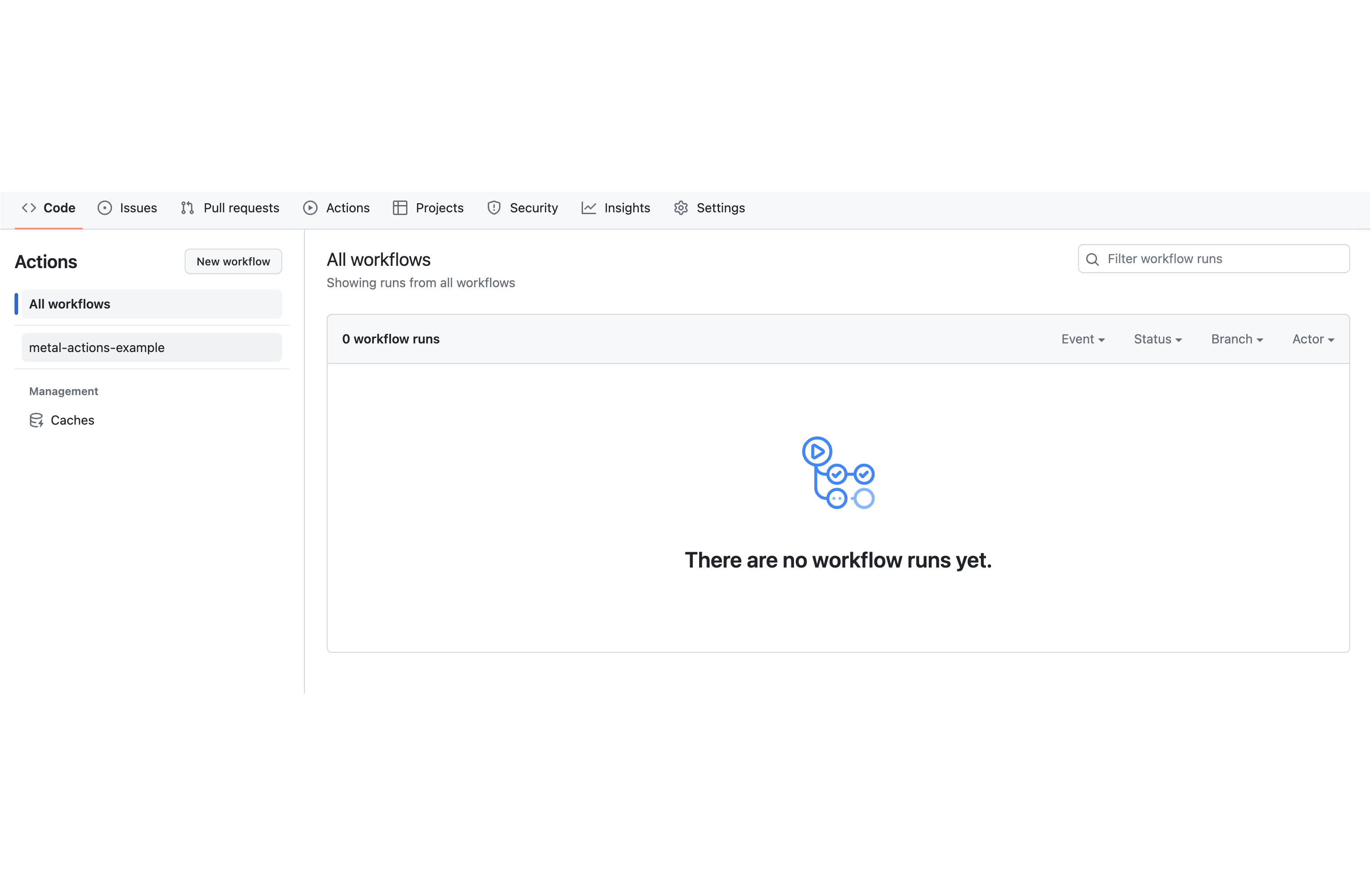Screen dimensions: 1372x891
Task: Click the Issues clock icon
Action: (104, 208)
